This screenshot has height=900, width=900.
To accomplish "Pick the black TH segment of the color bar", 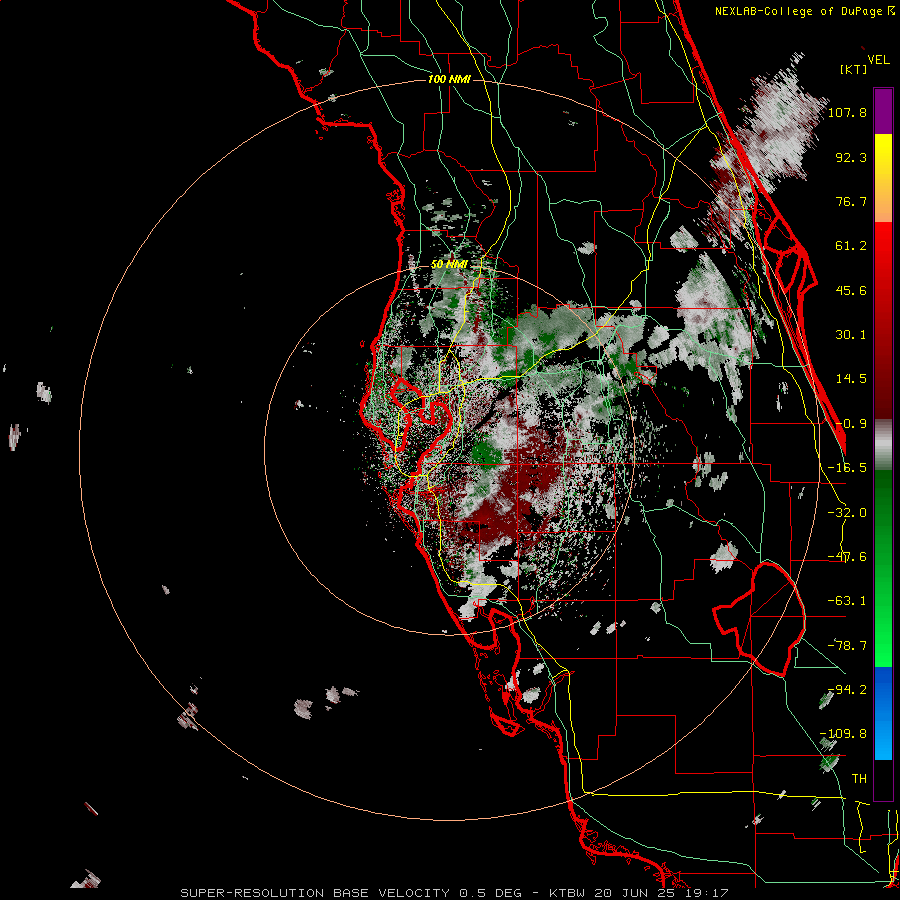I will 883,780.
